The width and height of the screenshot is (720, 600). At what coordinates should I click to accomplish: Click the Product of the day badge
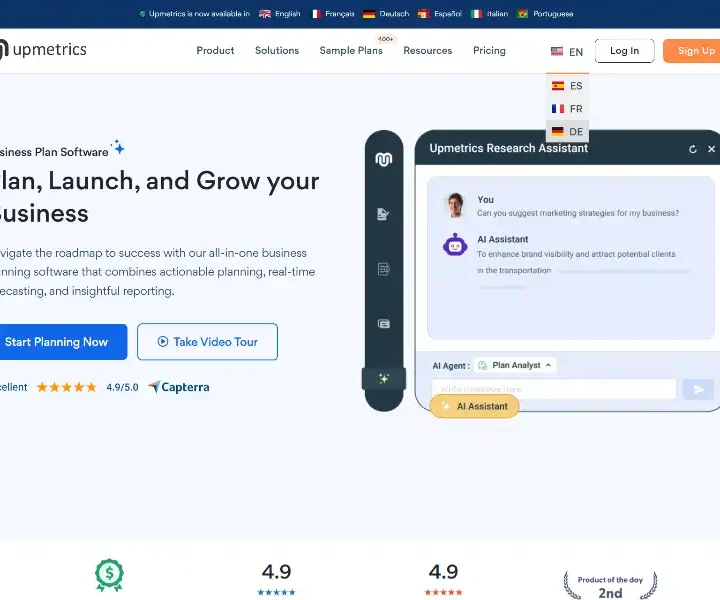coord(610,585)
